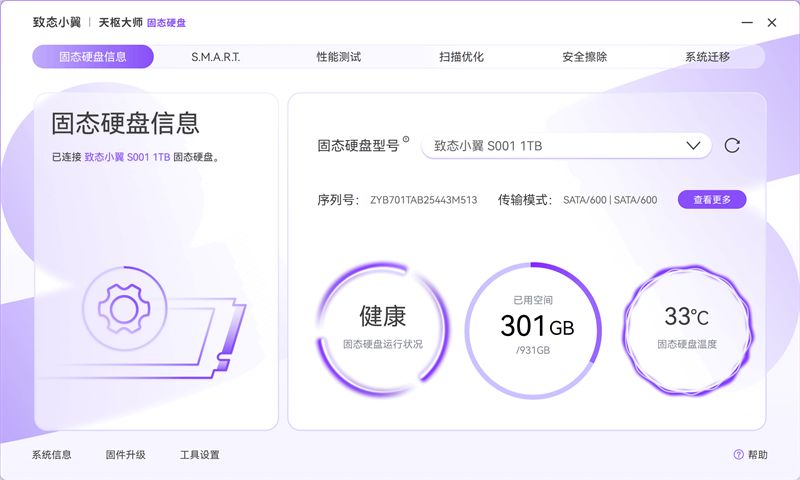Click the 33℃ temperature ring
The image size is (800, 480).
[x=687, y=330]
